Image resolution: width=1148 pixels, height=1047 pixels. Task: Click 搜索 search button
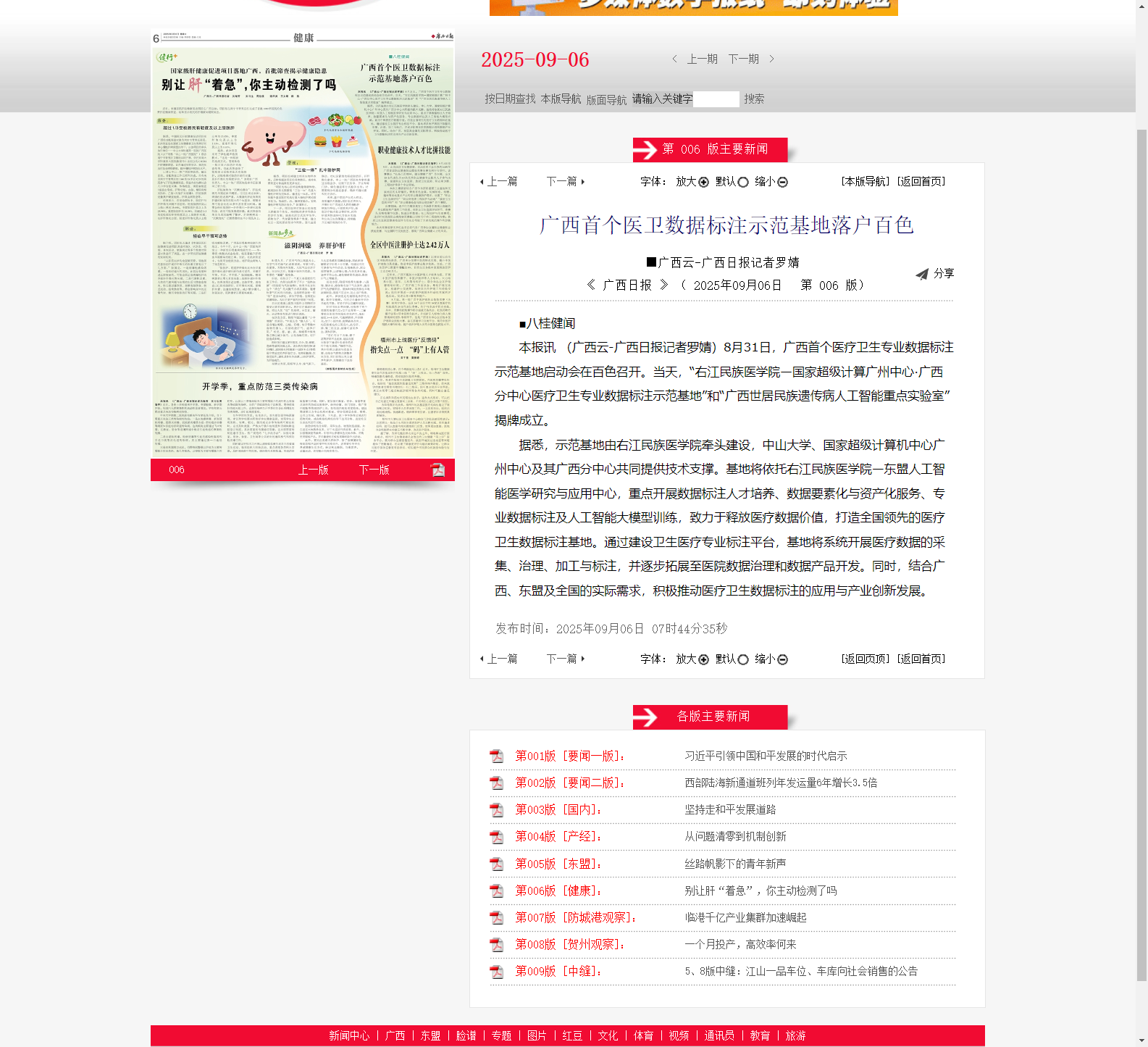point(754,99)
